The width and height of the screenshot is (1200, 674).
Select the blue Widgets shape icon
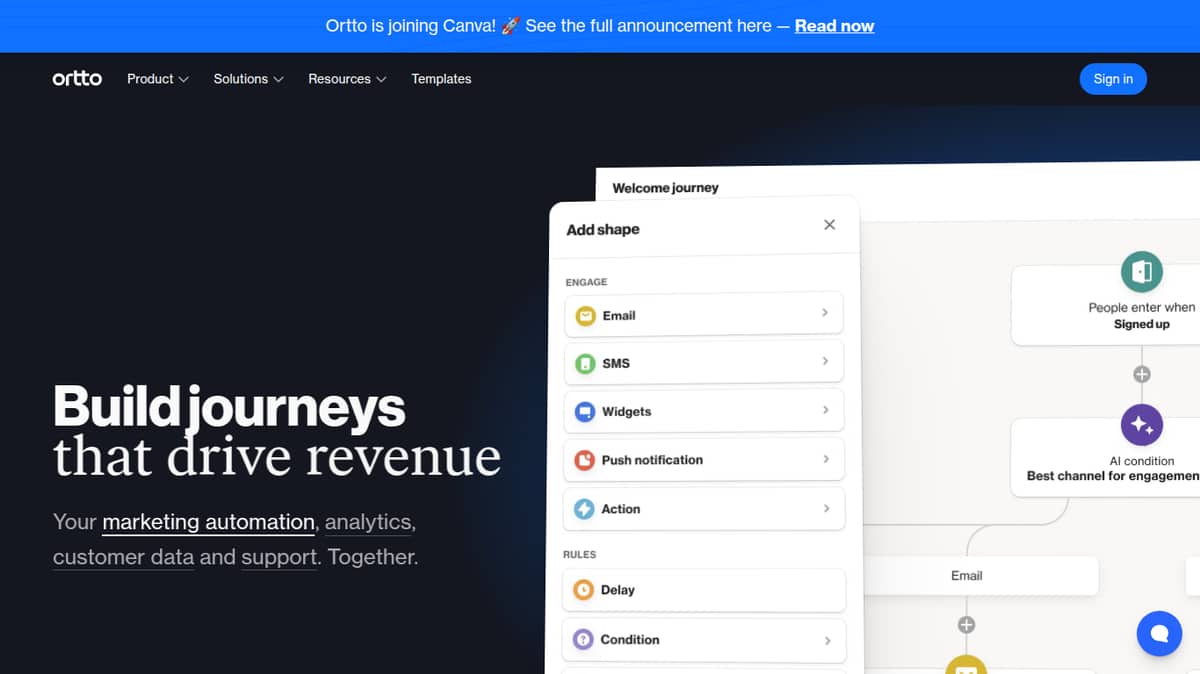point(585,412)
